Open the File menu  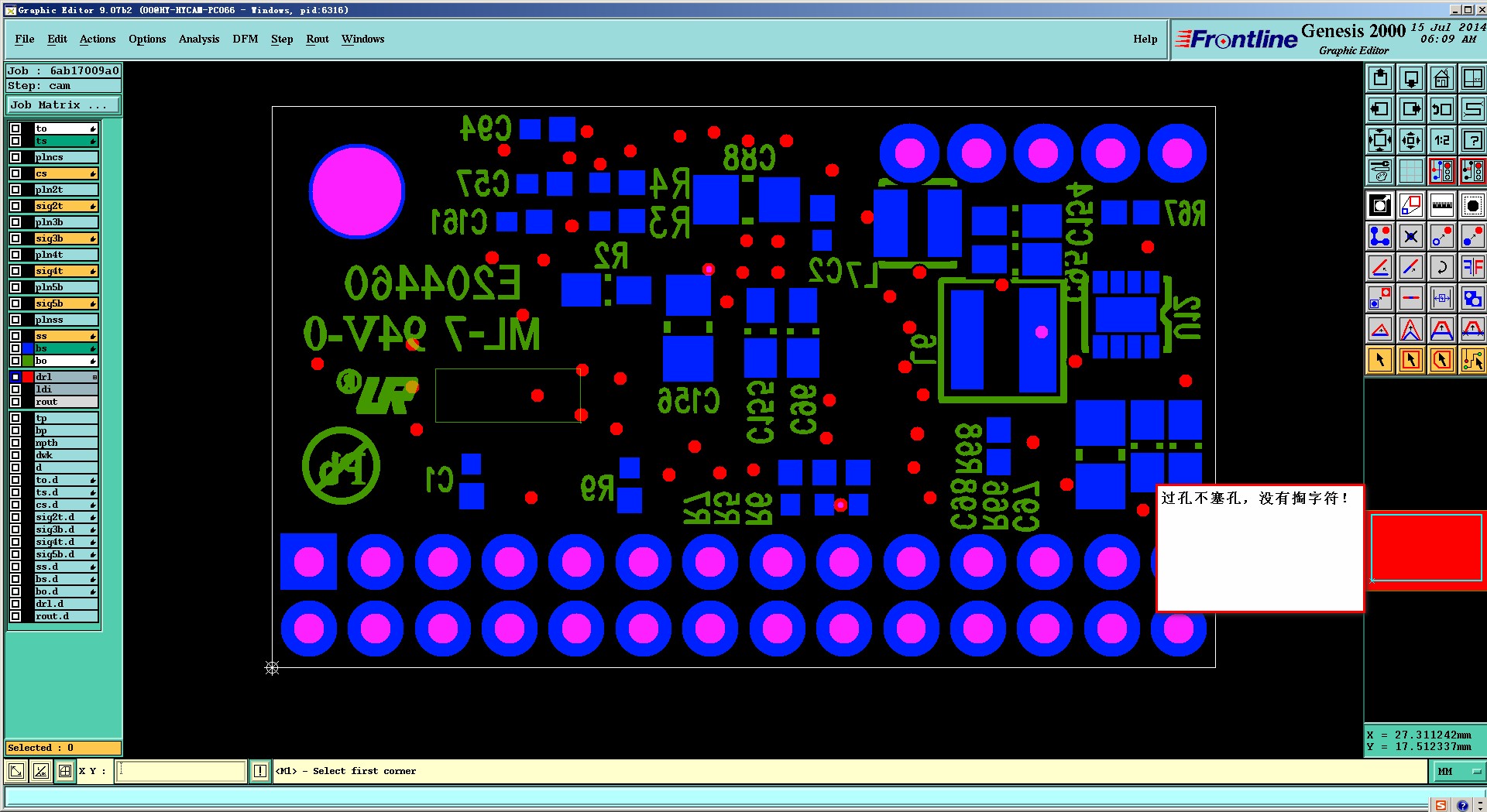coord(25,39)
